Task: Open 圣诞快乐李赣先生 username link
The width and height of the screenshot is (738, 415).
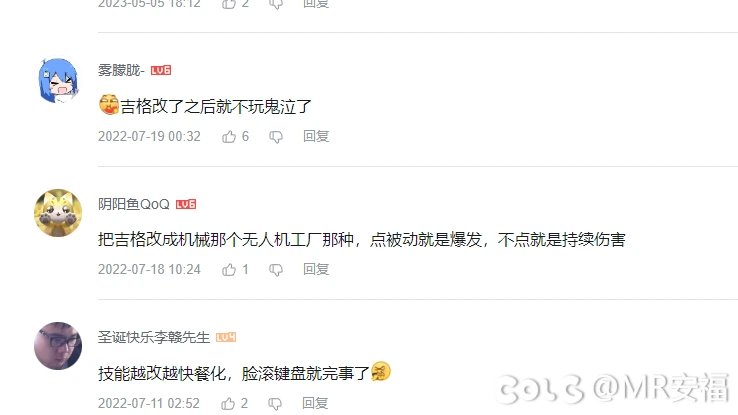Action: tap(154, 337)
